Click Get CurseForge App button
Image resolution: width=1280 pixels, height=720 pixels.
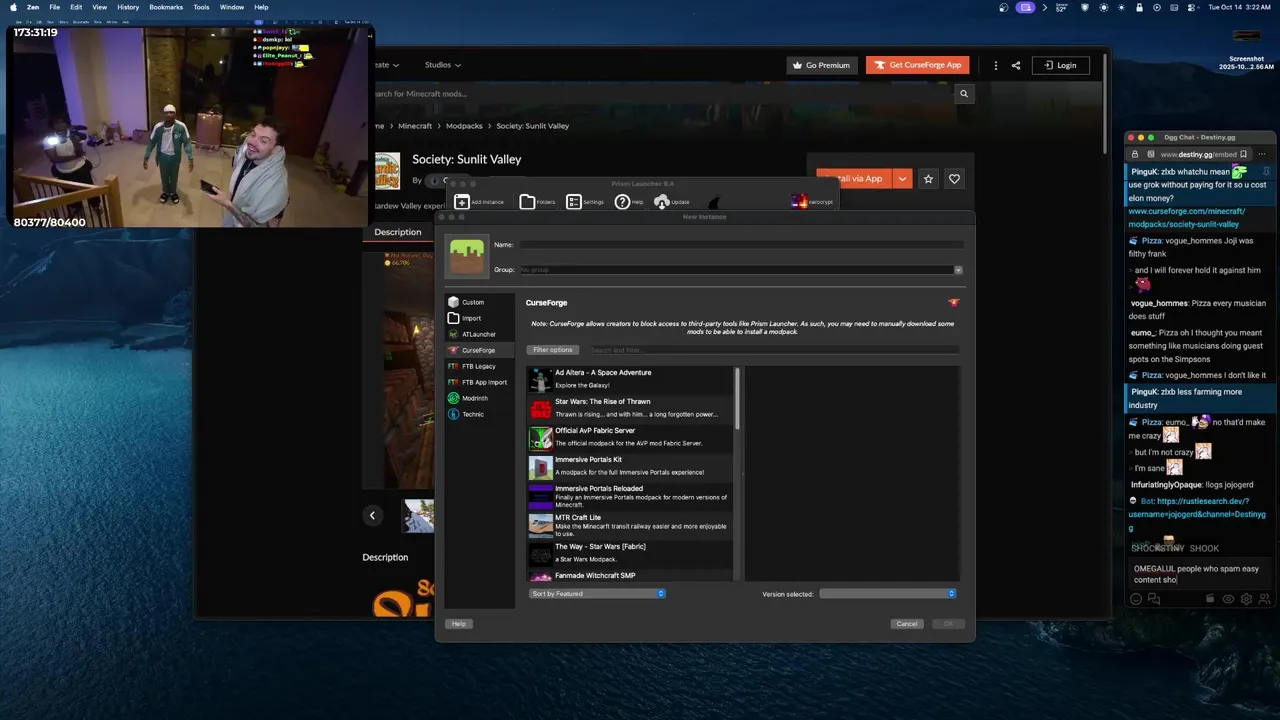917,65
